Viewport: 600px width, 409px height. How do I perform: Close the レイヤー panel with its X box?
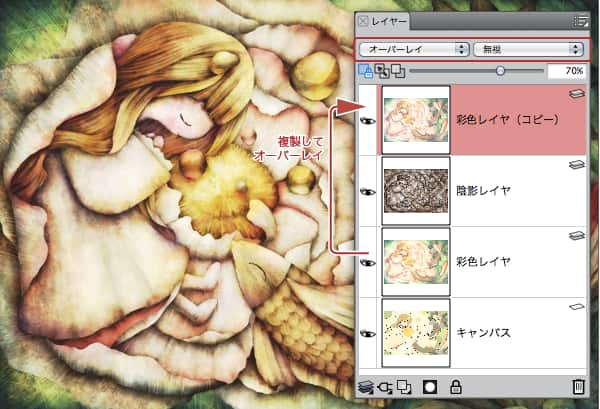[363, 21]
